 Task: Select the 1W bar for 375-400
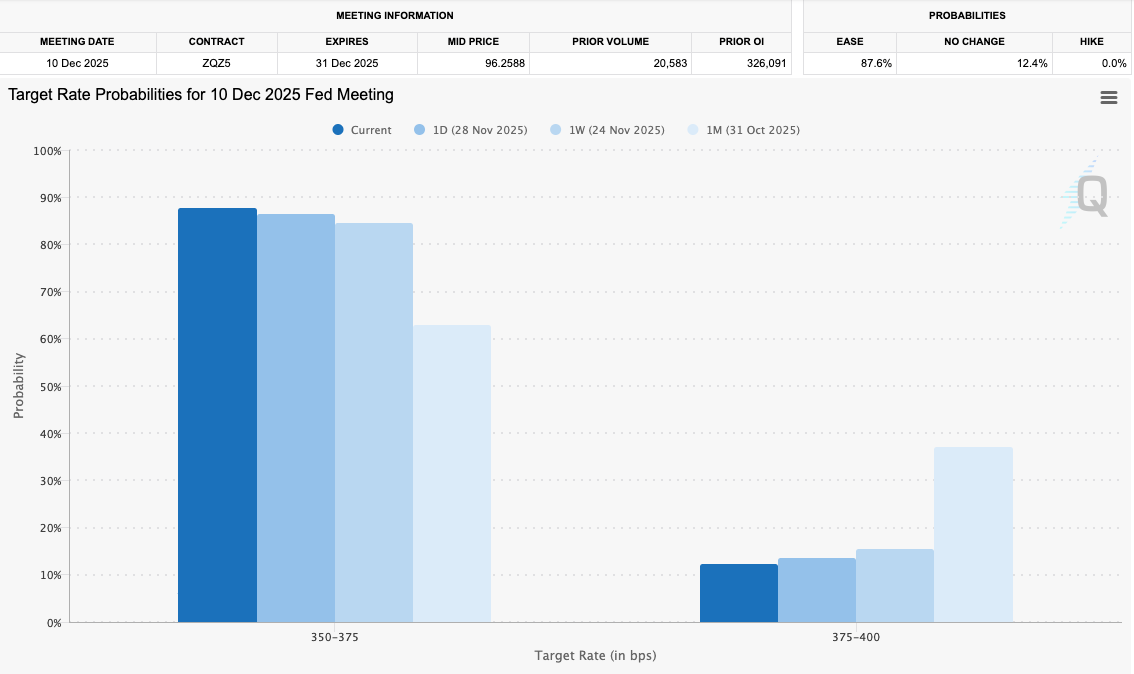coord(894,585)
